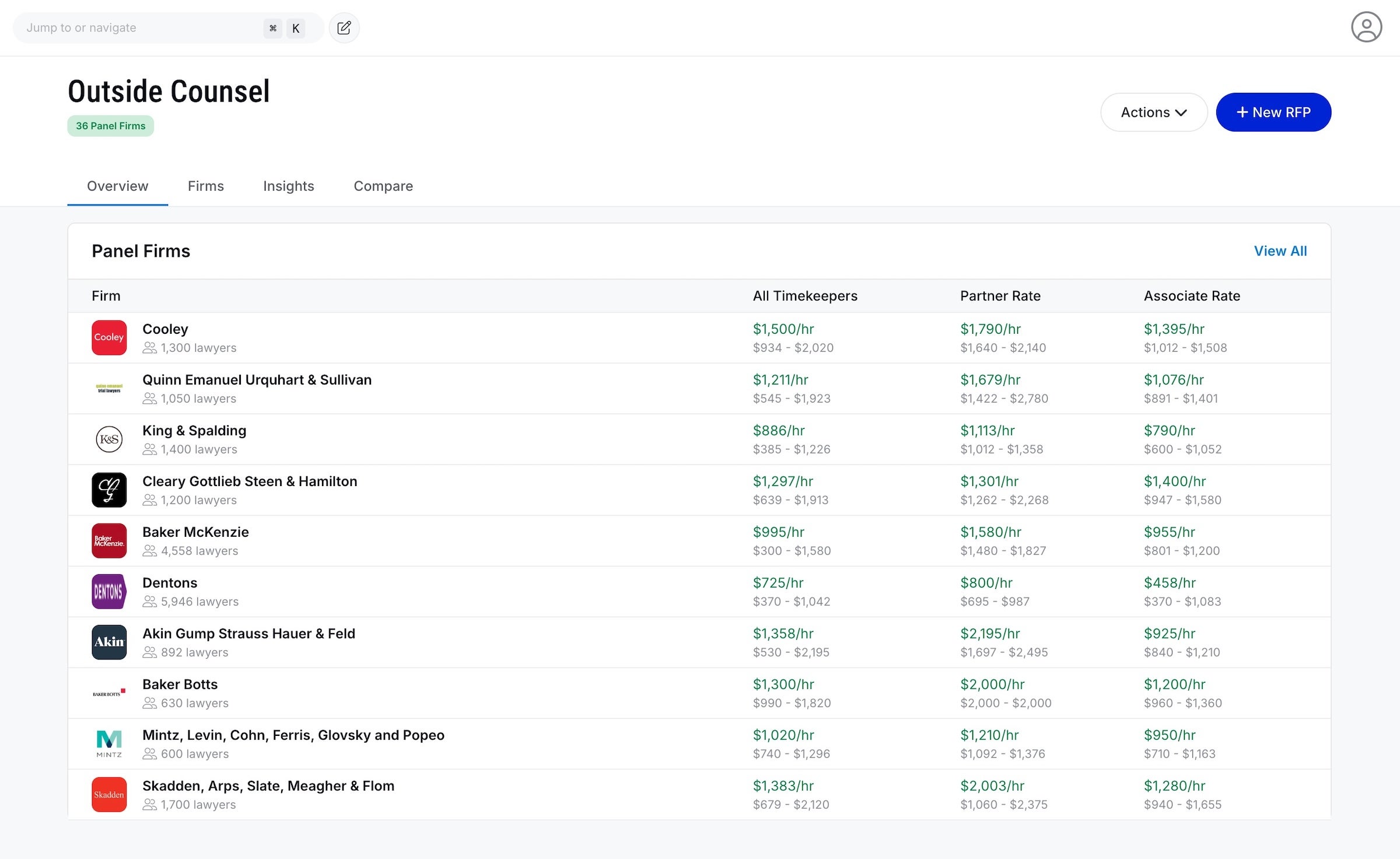The image size is (1400, 859).
Task: Click the 36 Panel Firms badge
Action: pyautogui.click(x=110, y=125)
